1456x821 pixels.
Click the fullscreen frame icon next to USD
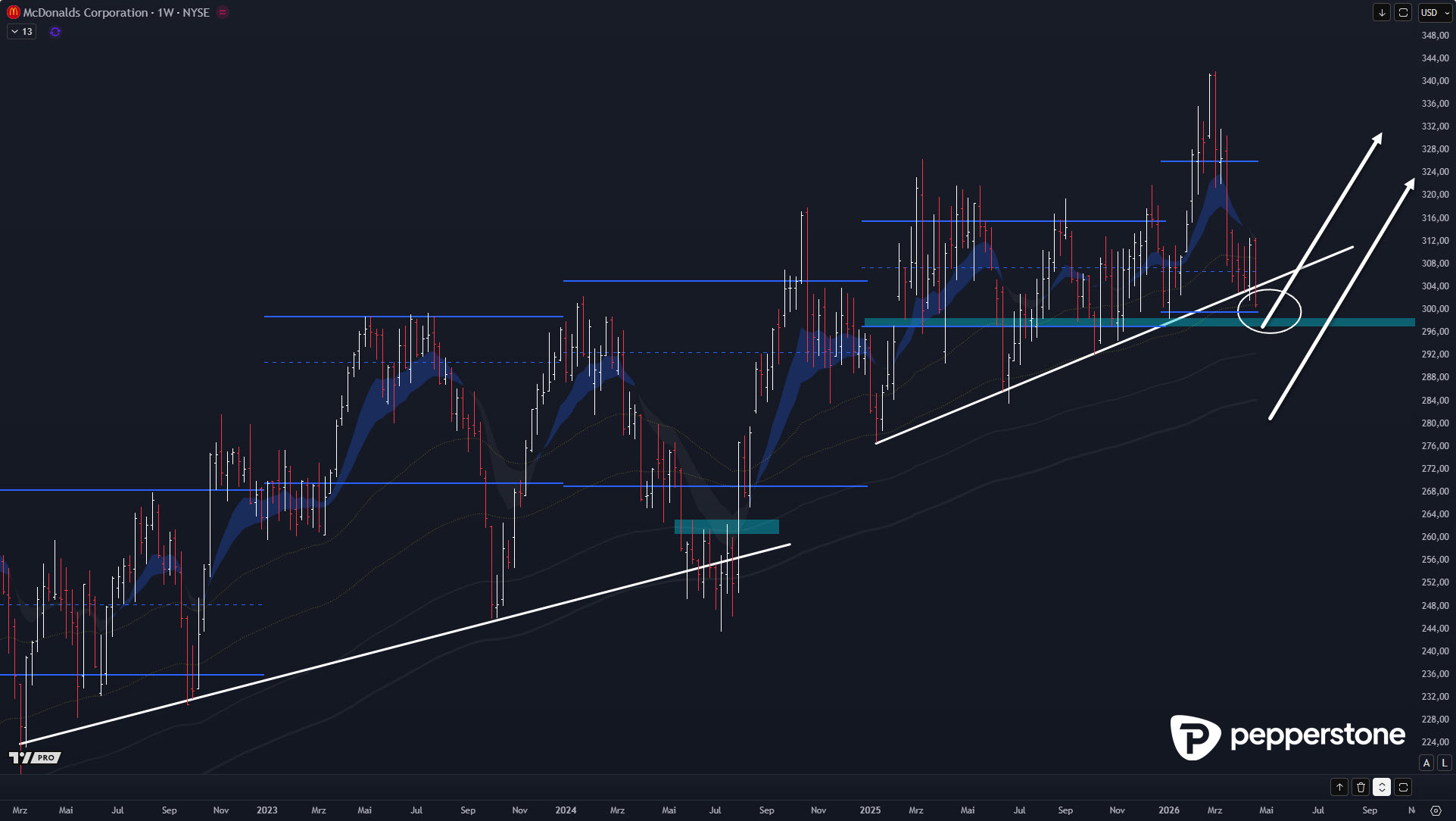click(x=1403, y=13)
